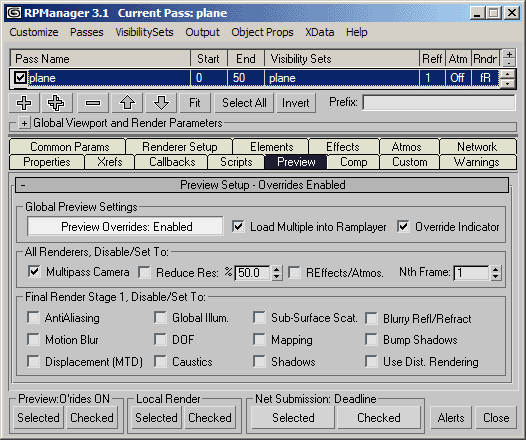Enable the AntiAliasing checkbox

[x=33, y=318]
